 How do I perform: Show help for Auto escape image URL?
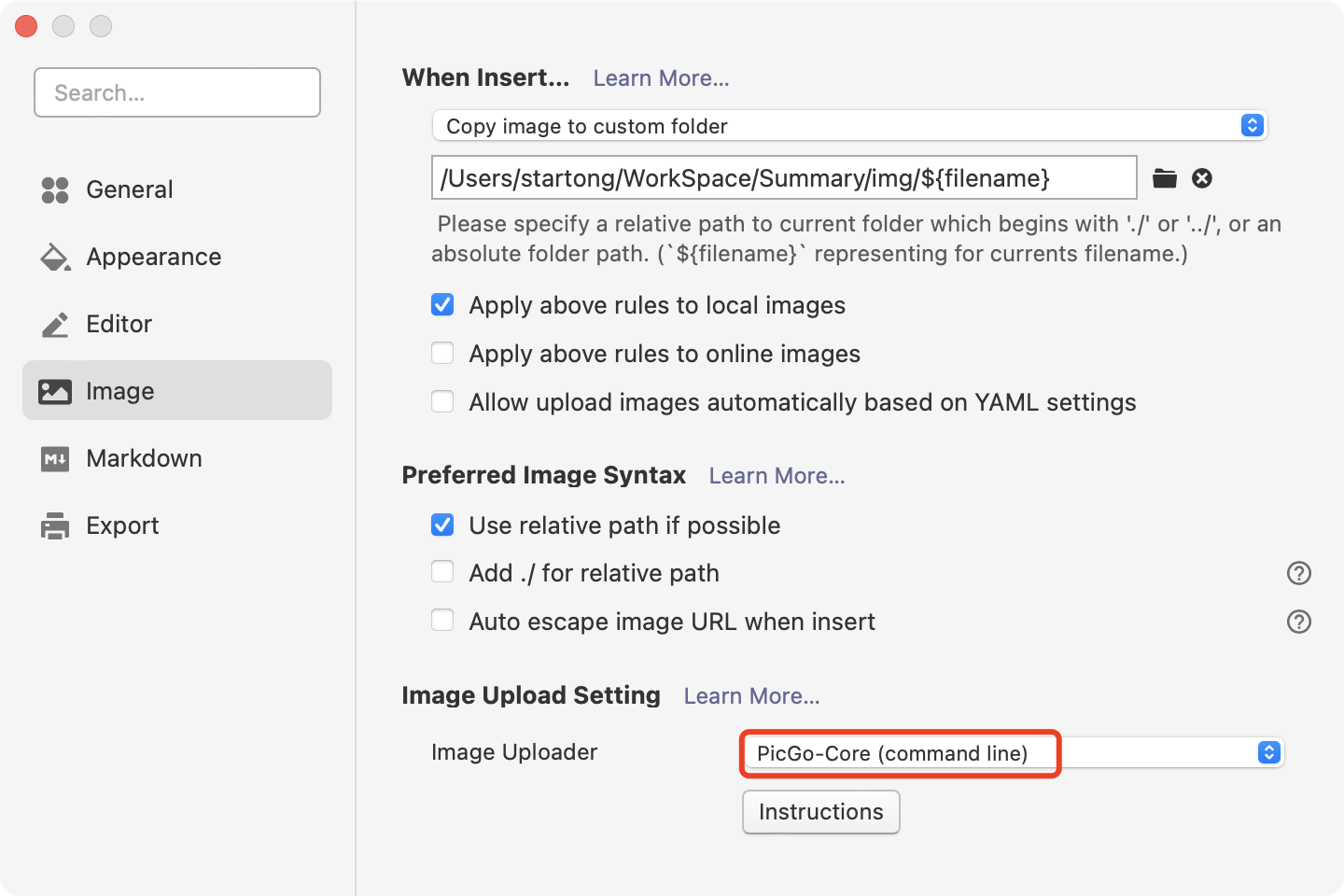point(1299,622)
